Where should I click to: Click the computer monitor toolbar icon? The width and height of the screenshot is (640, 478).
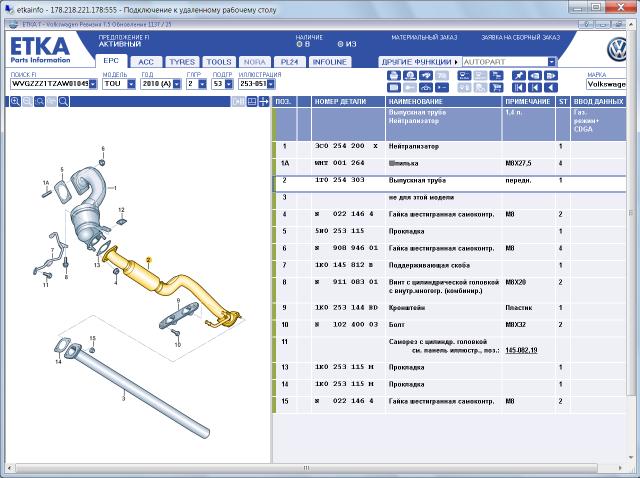pos(464,76)
